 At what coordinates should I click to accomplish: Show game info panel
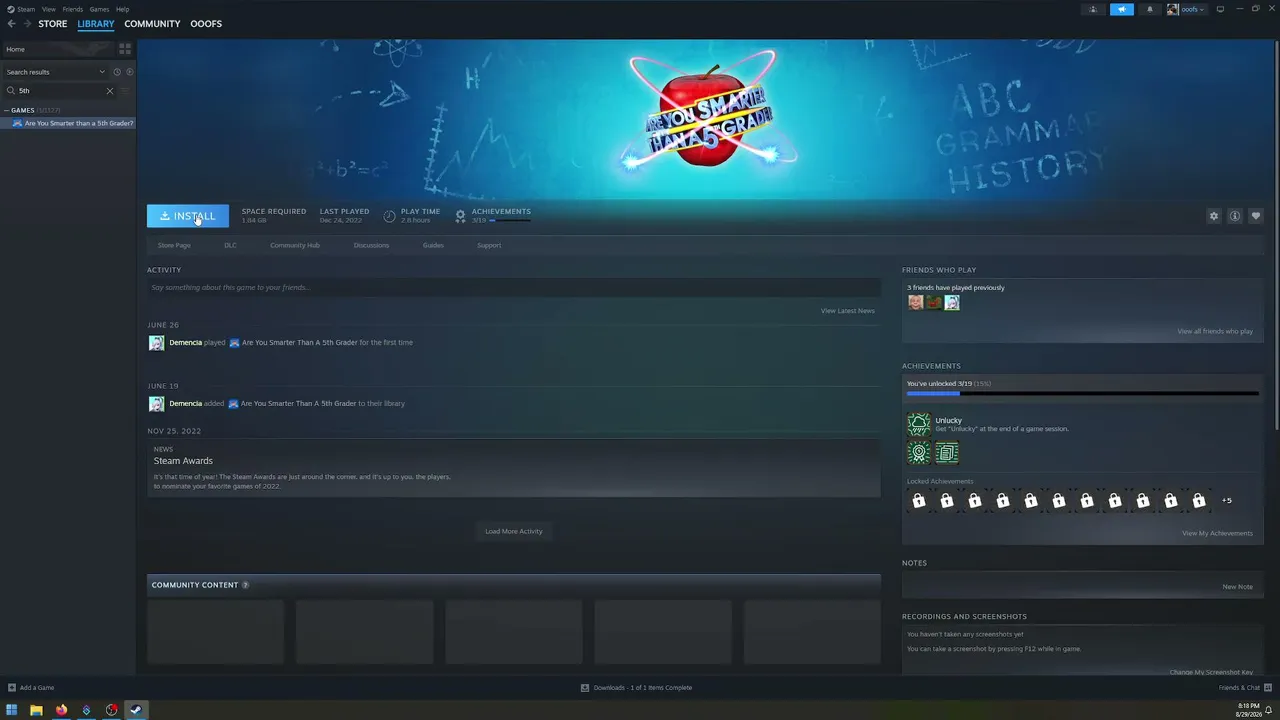click(x=1235, y=216)
